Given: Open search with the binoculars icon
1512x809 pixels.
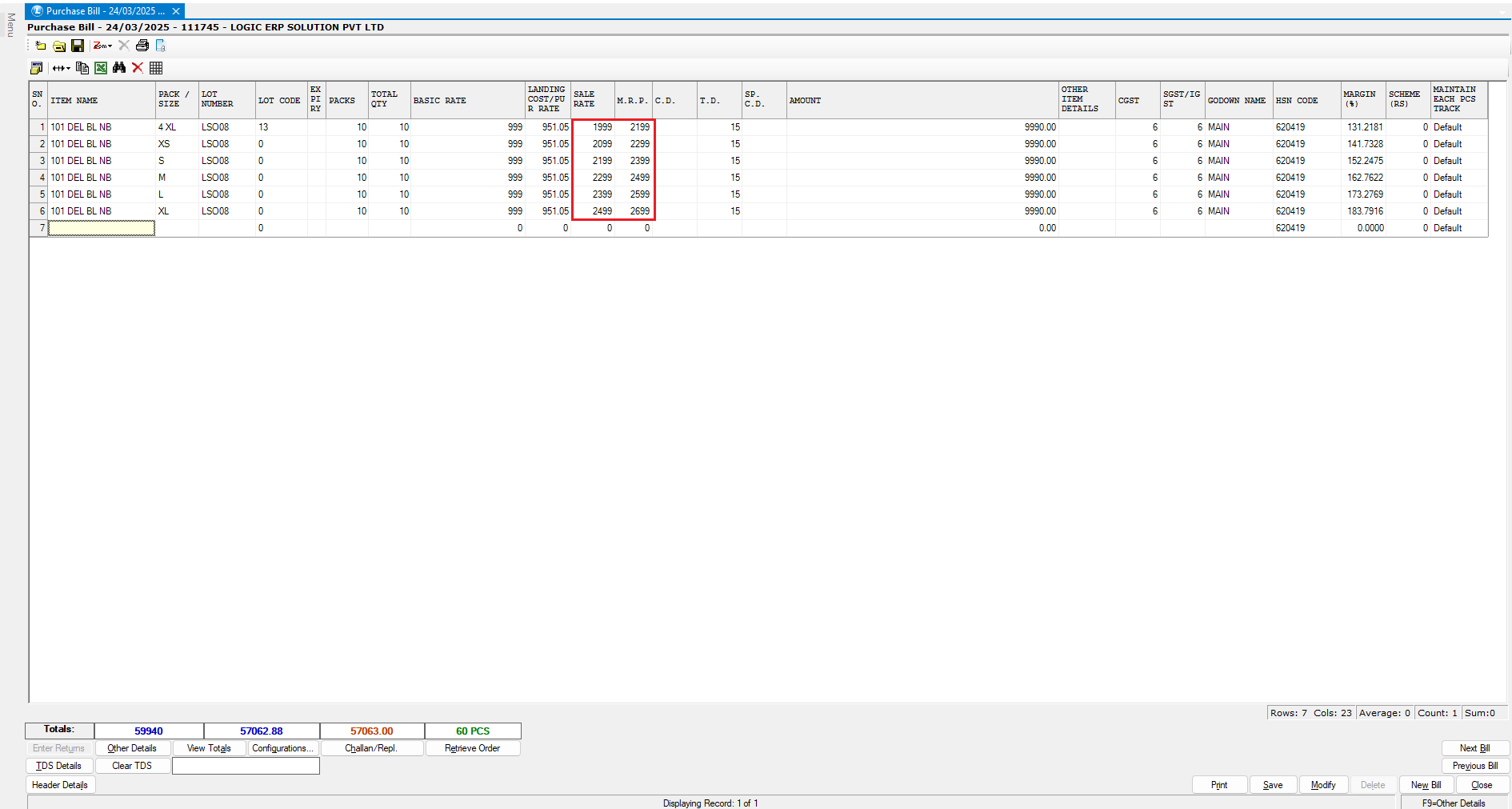Looking at the screenshot, I should [119, 68].
